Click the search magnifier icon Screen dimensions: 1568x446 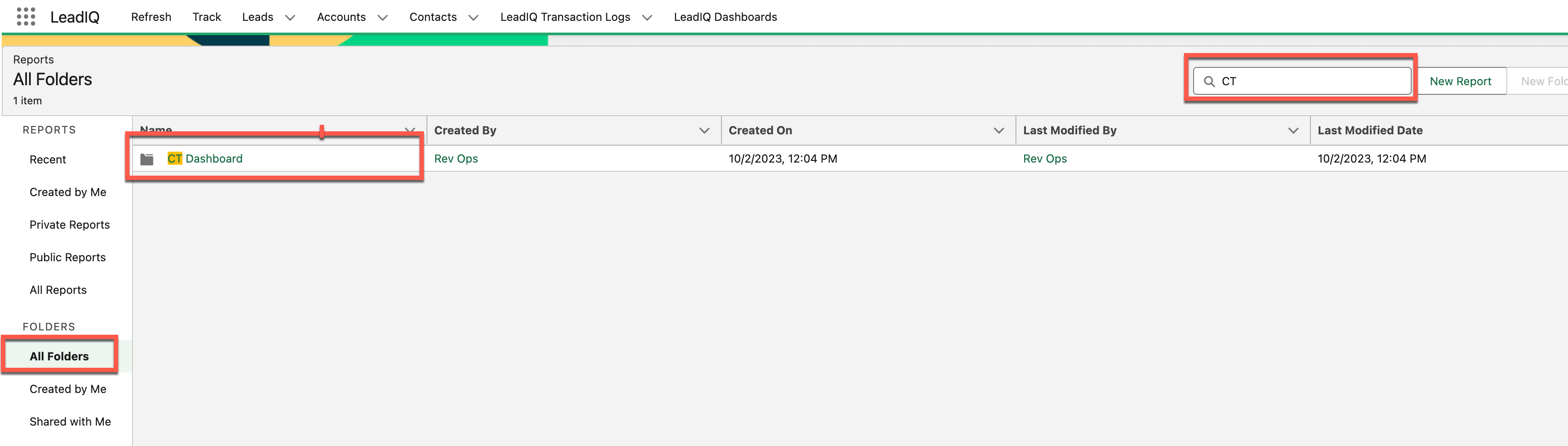point(1209,82)
